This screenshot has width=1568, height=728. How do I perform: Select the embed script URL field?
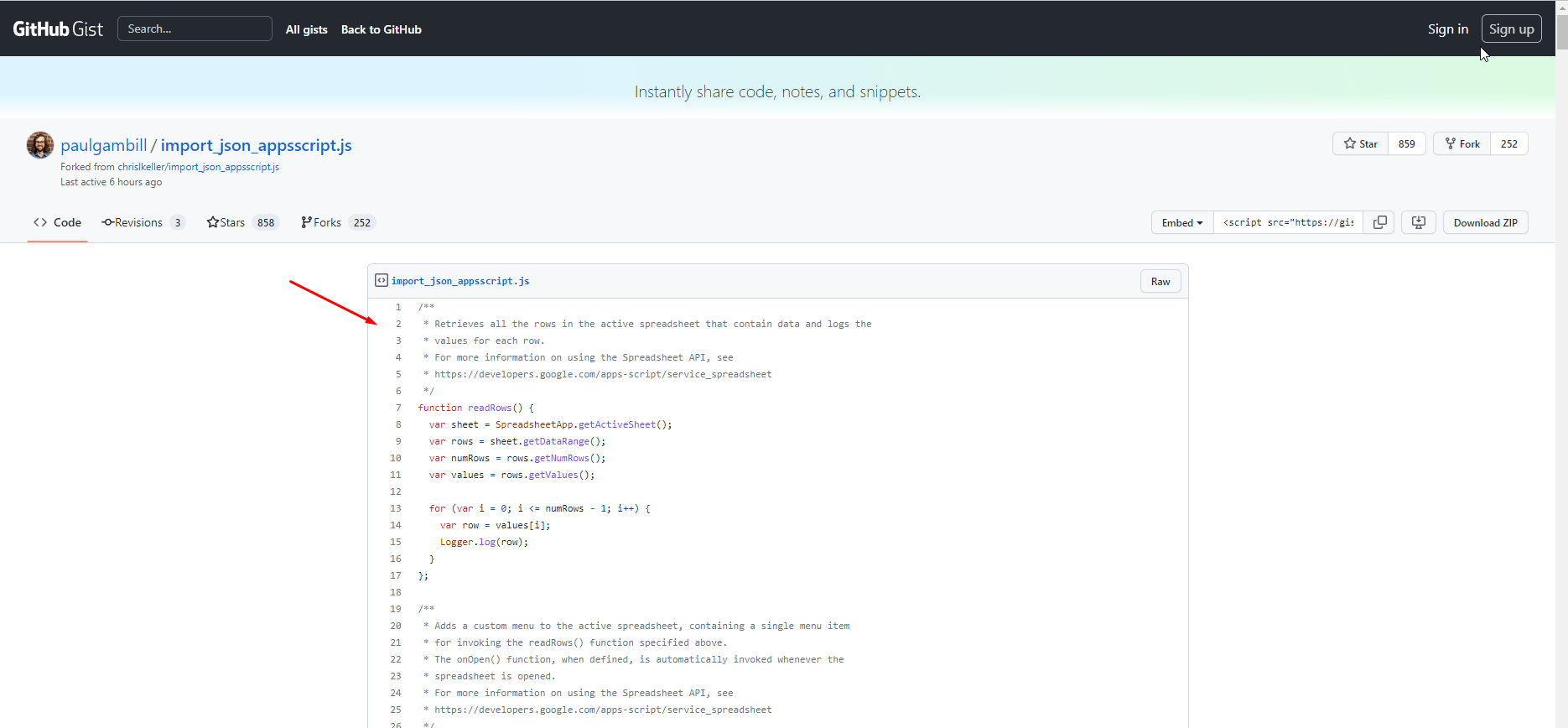pos(1288,222)
